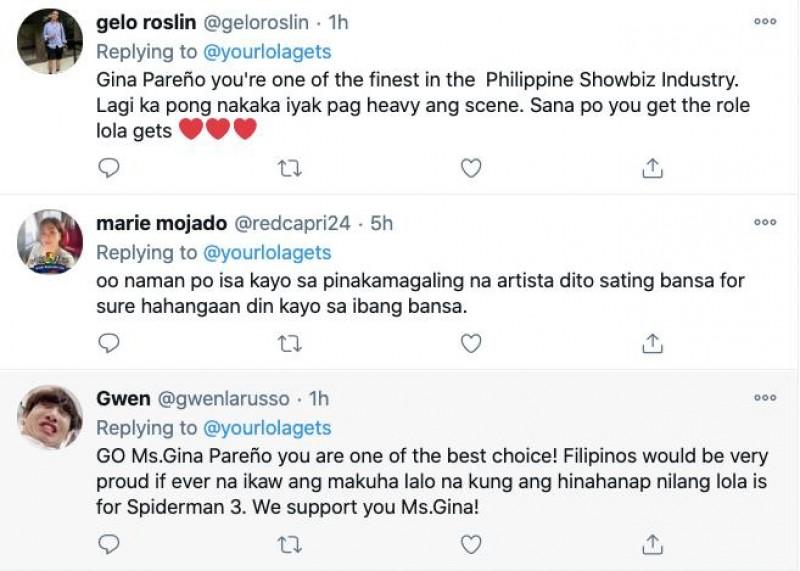Like gelo roslin's tweet
The width and height of the screenshot is (800, 571).
click(471, 169)
